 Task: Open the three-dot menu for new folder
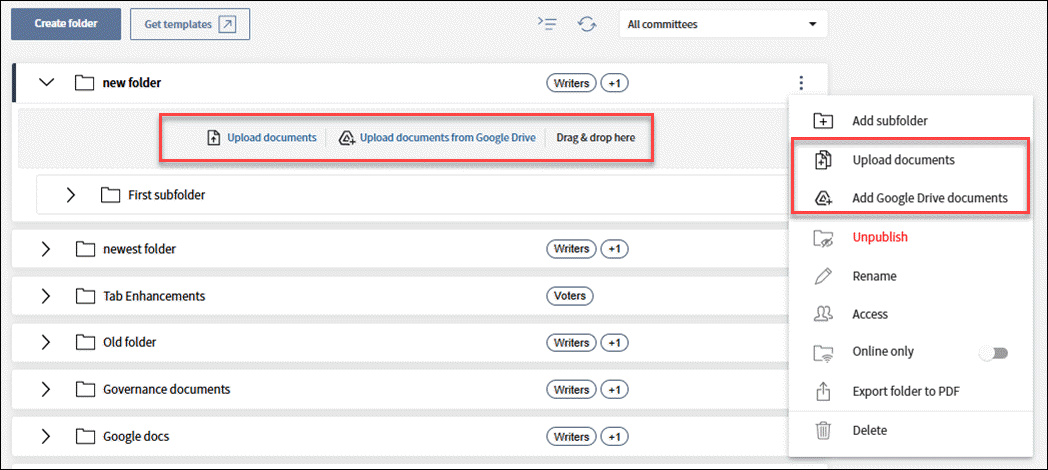[x=800, y=84]
